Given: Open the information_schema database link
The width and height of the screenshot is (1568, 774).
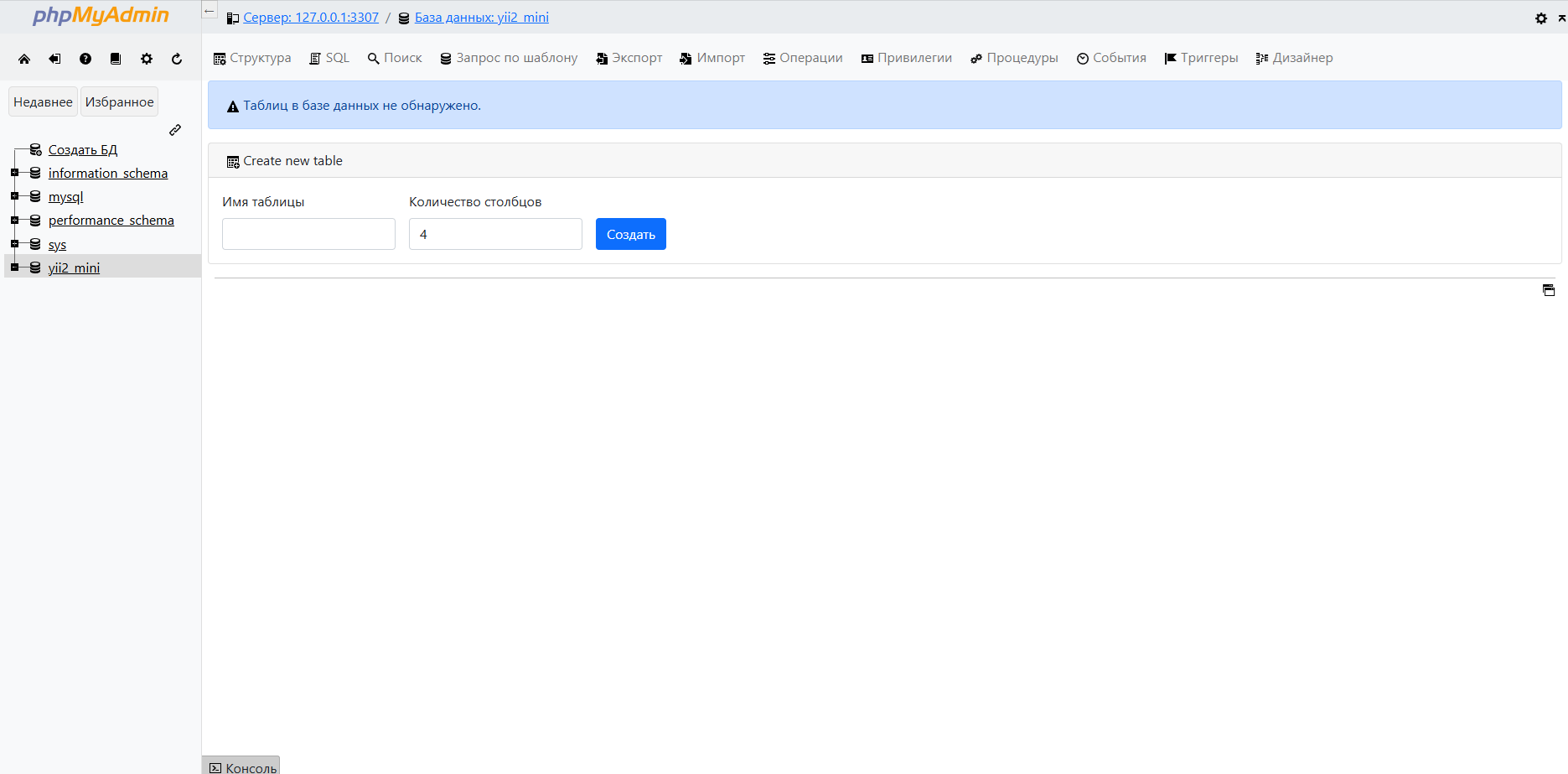Looking at the screenshot, I should coord(108,173).
